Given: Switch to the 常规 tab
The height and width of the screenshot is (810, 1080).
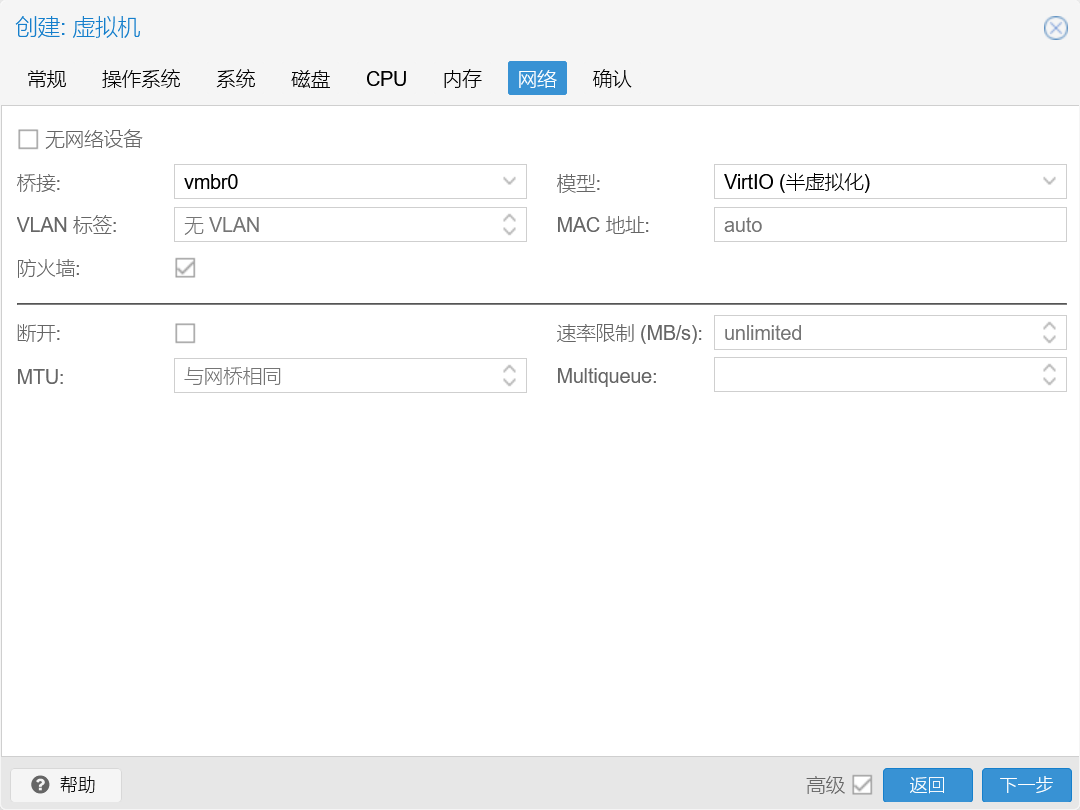Looking at the screenshot, I should [47, 79].
